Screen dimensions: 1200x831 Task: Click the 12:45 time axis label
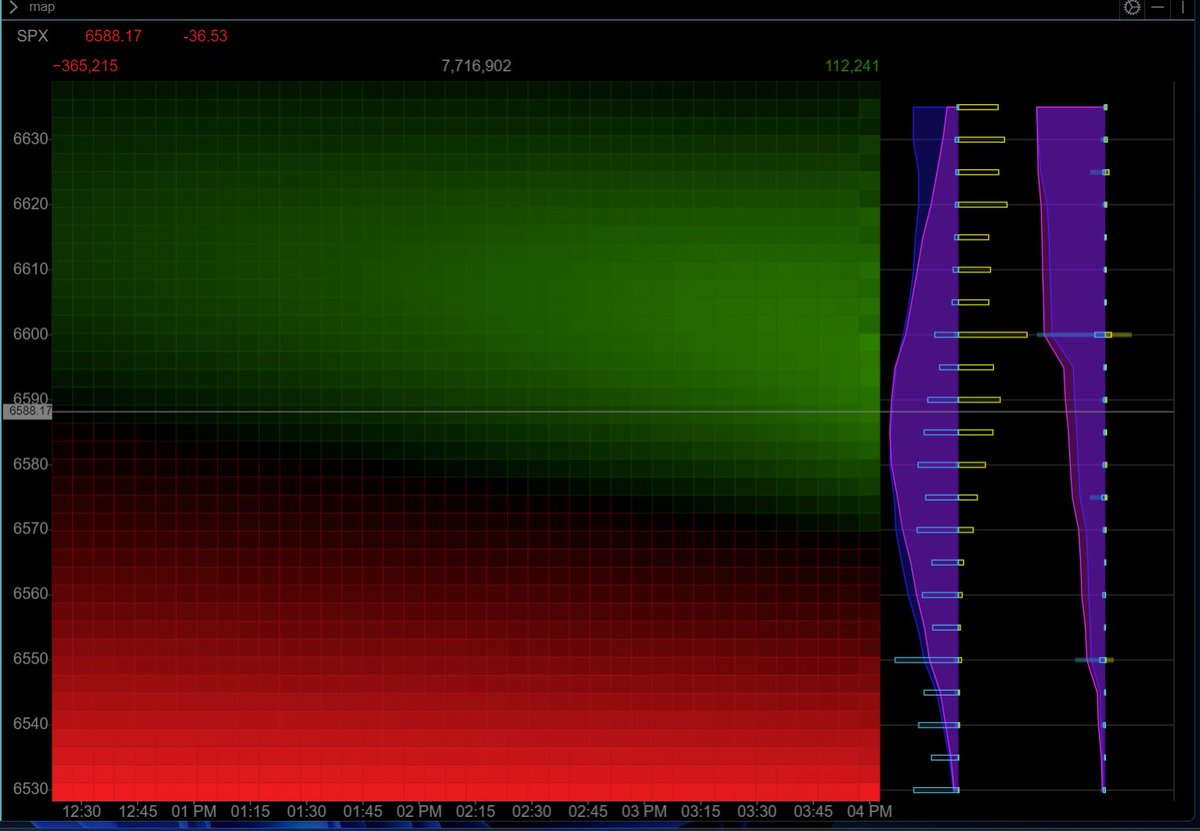point(137,811)
